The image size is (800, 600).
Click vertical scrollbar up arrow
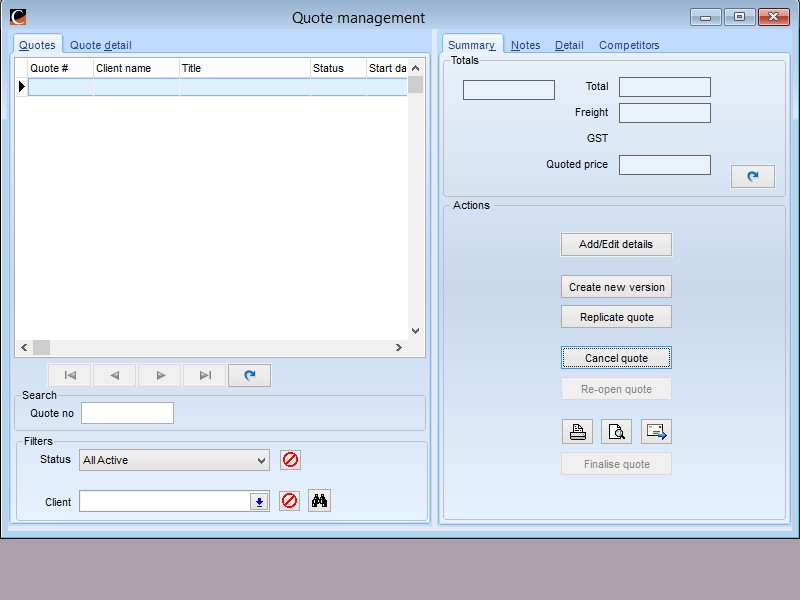tap(416, 68)
